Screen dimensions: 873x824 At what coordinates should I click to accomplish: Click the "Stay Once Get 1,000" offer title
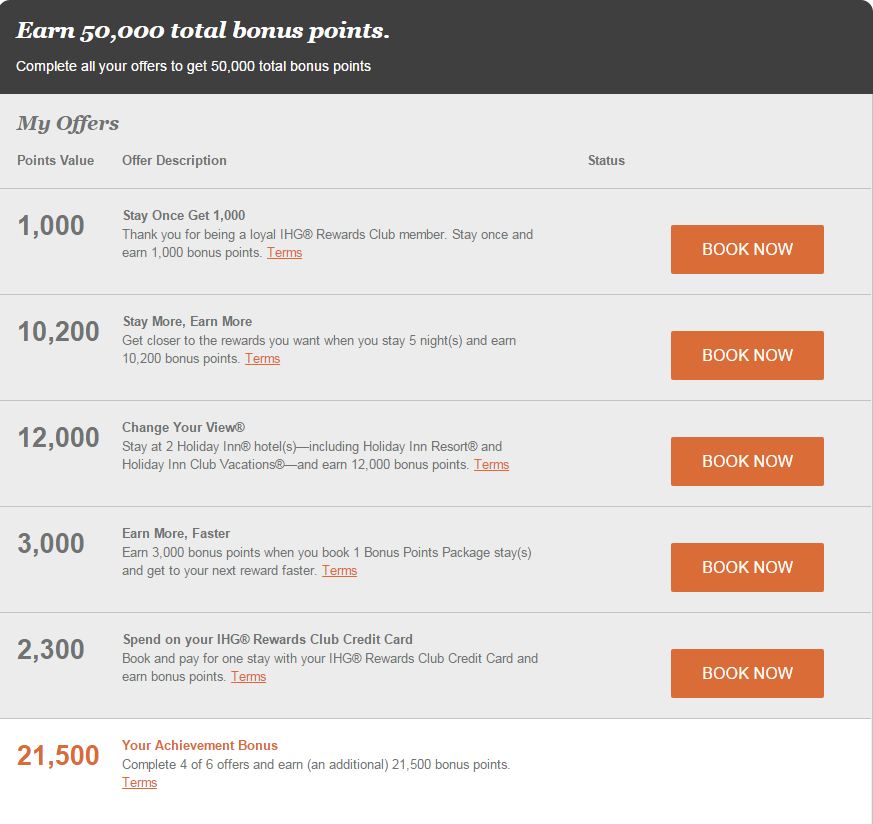(x=184, y=215)
